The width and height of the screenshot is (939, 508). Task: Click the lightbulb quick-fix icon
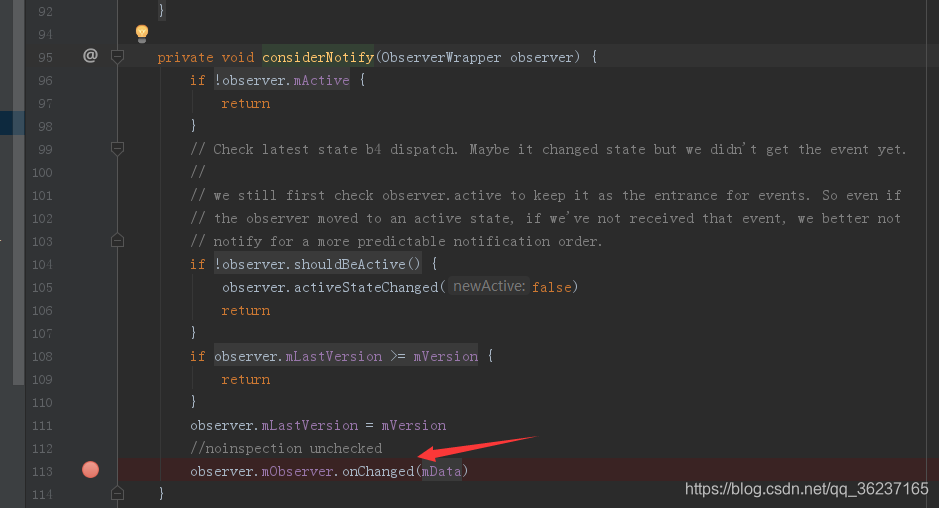coord(142,34)
